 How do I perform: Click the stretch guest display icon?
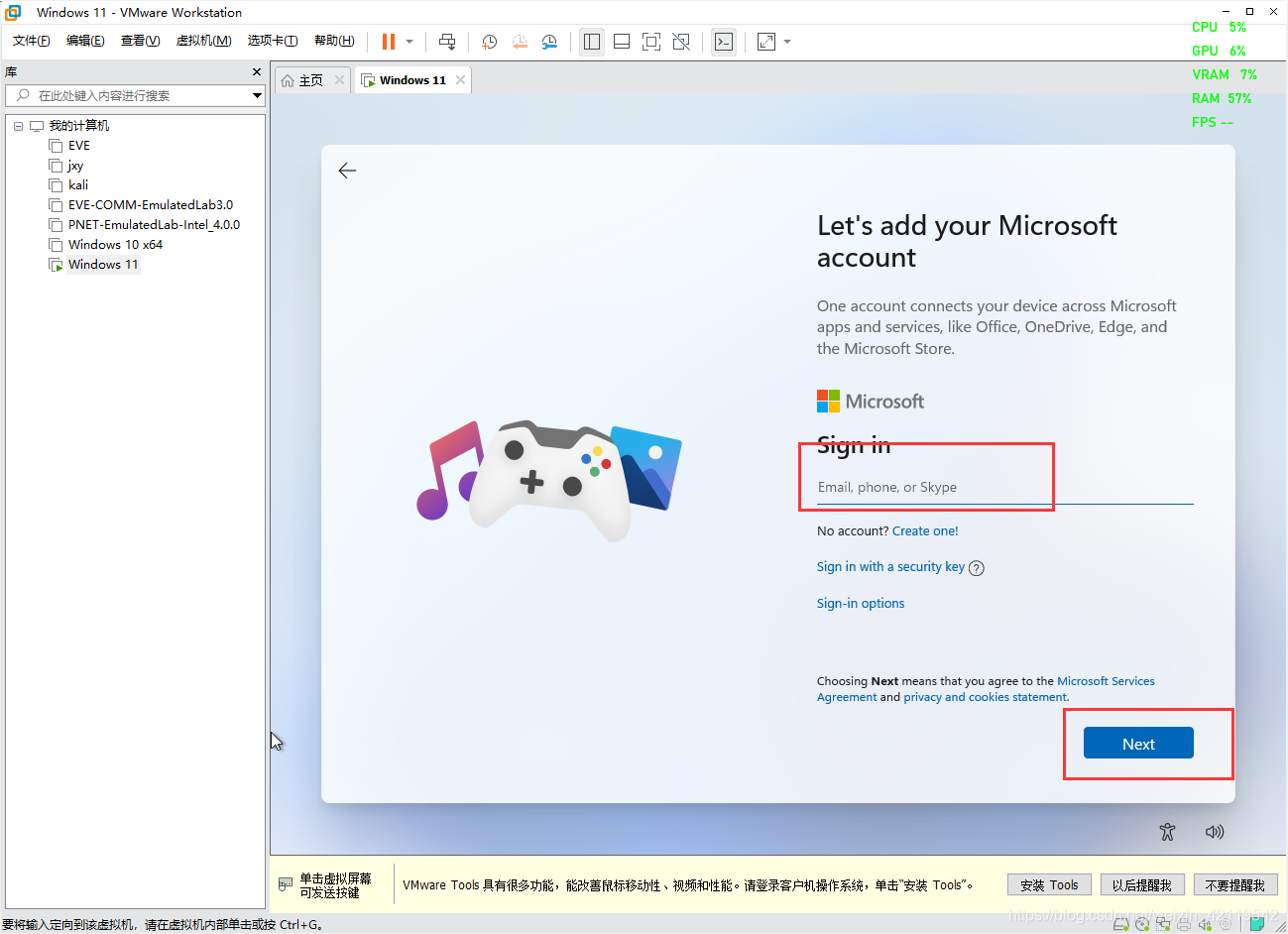point(766,42)
